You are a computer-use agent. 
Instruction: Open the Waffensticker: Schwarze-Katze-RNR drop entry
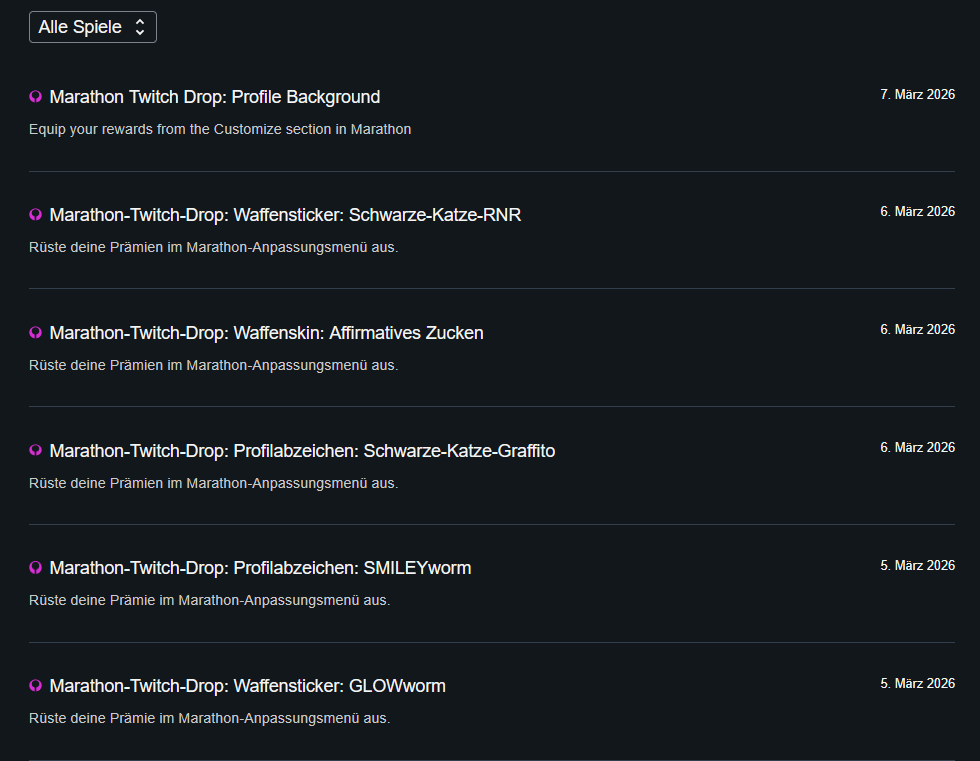285,215
